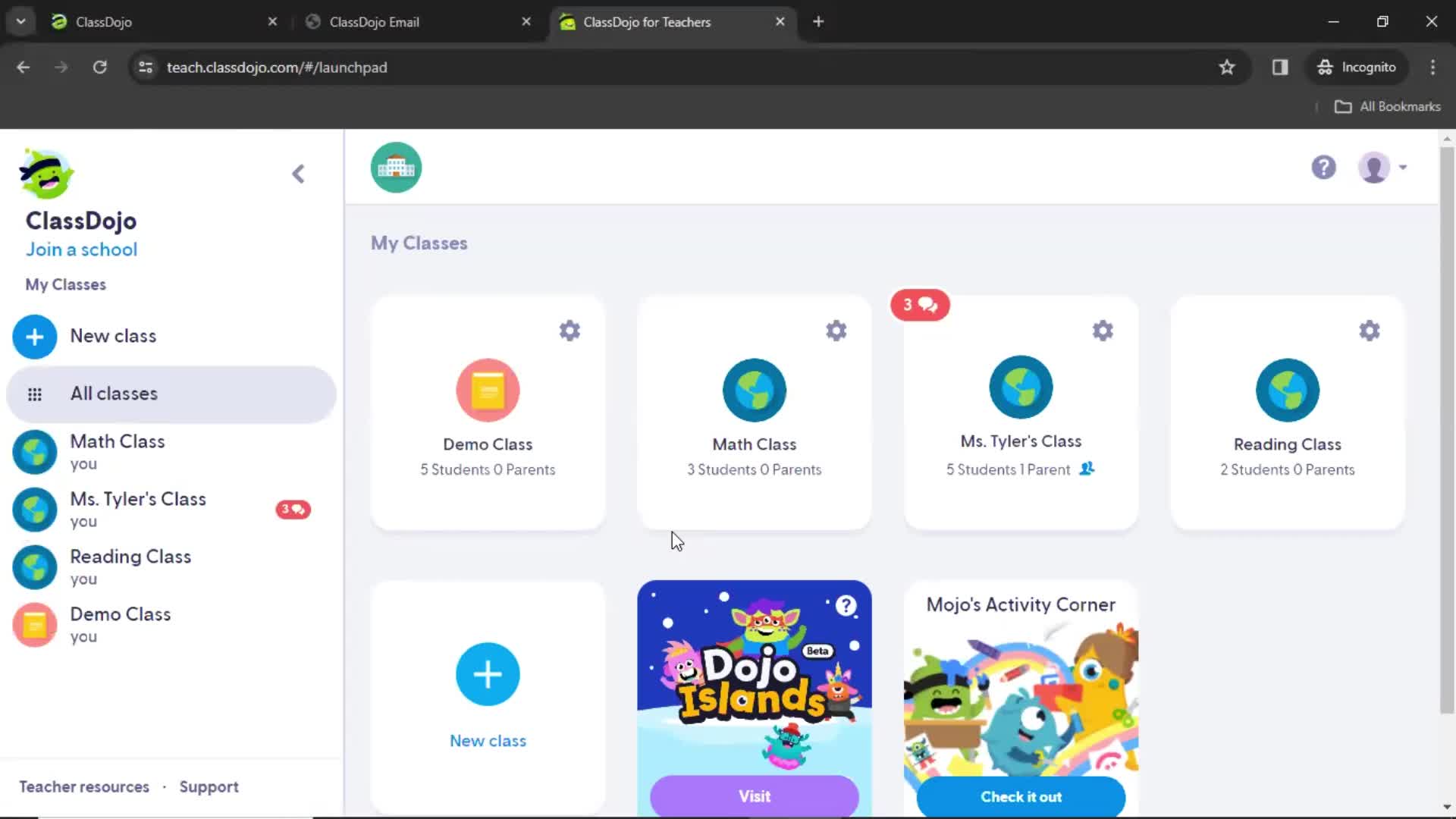Click the Ms. Tyler's Class globe avatar in sidebar

pos(35,510)
